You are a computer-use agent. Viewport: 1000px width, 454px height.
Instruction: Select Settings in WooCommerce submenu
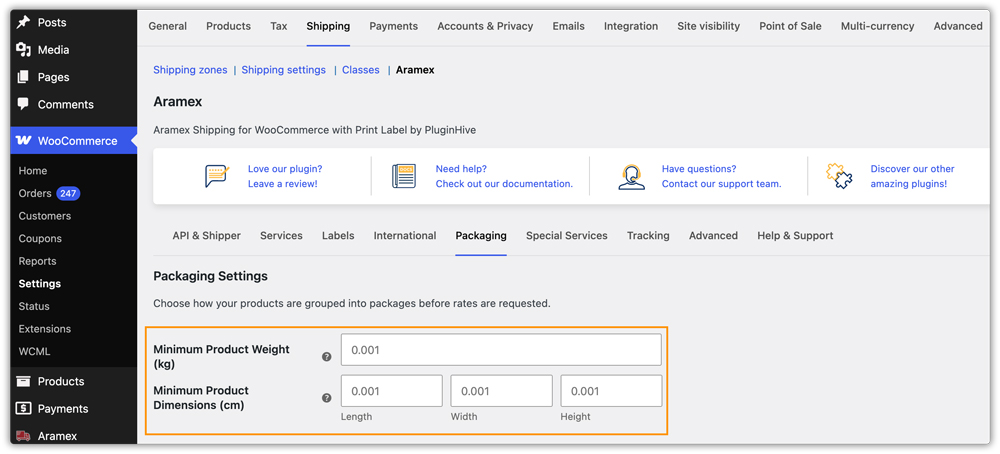(40, 284)
